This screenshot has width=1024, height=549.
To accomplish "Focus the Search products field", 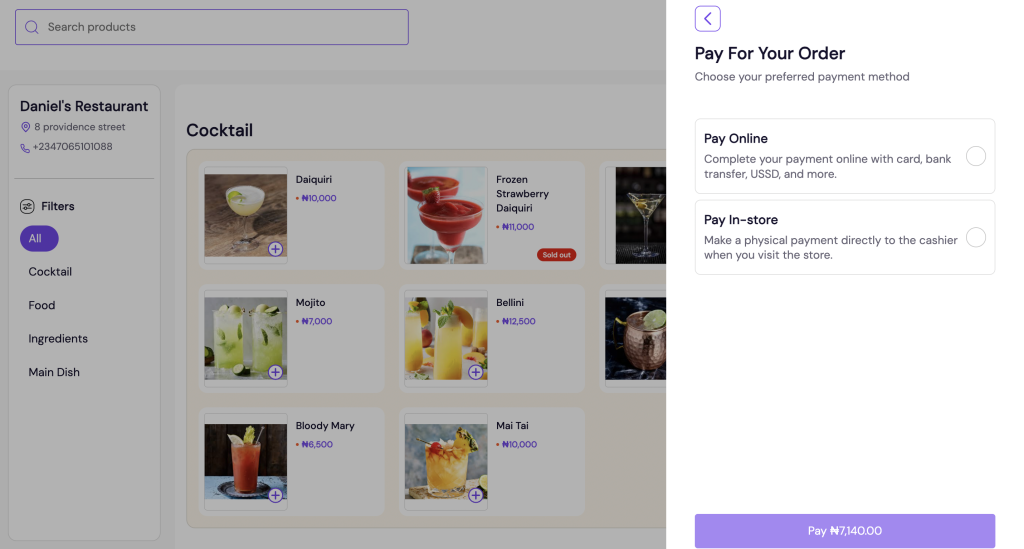I will coord(220,27).
